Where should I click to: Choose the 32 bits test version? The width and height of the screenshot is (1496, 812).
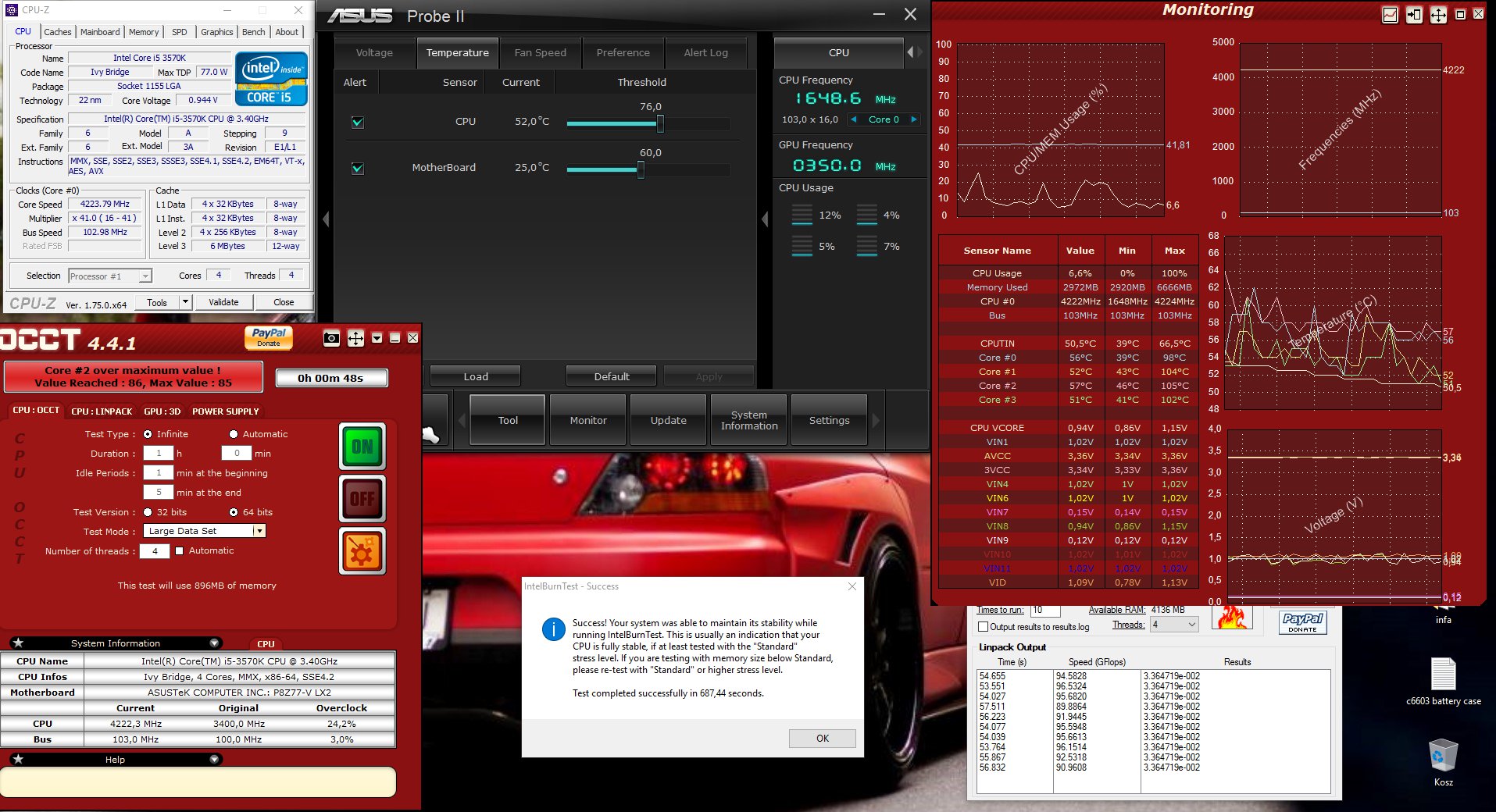pos(148,512)
